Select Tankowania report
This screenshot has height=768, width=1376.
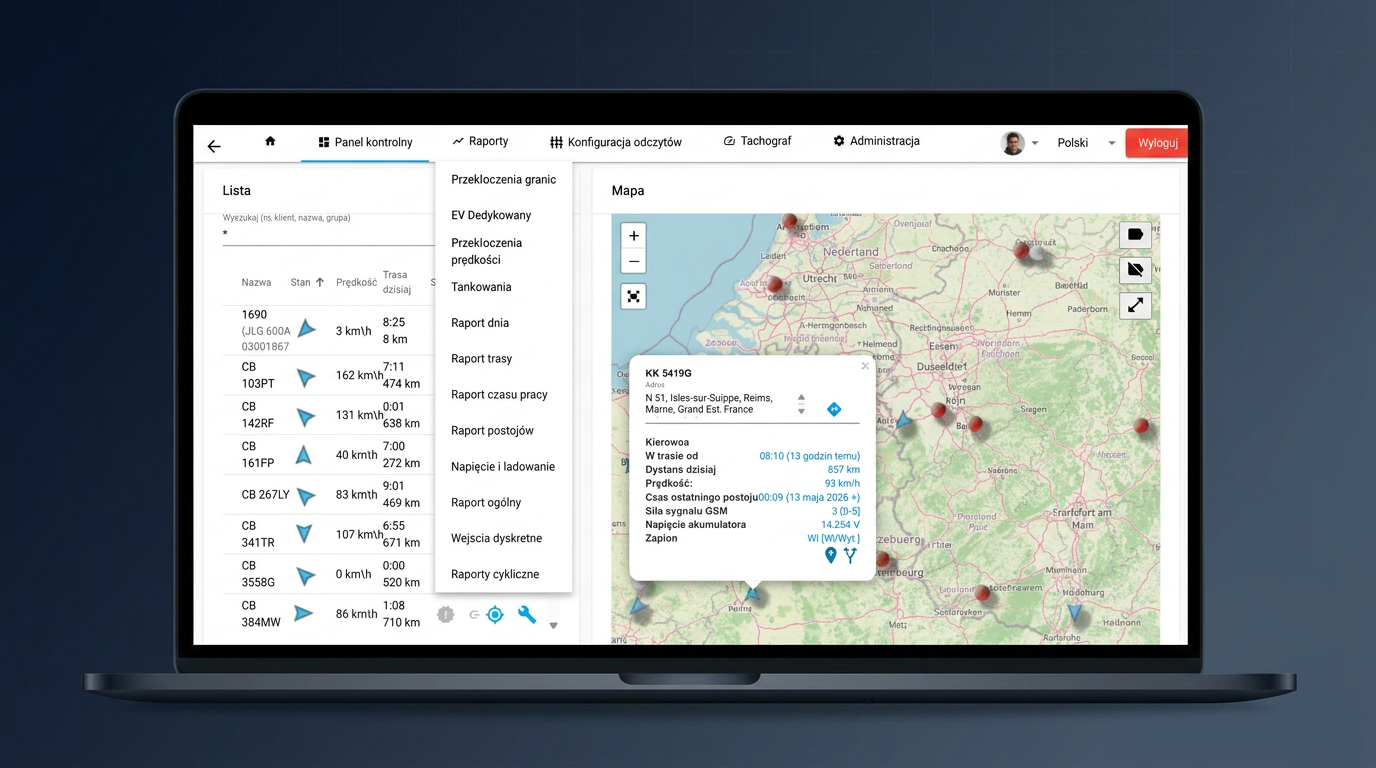click(x=481, y=287)
